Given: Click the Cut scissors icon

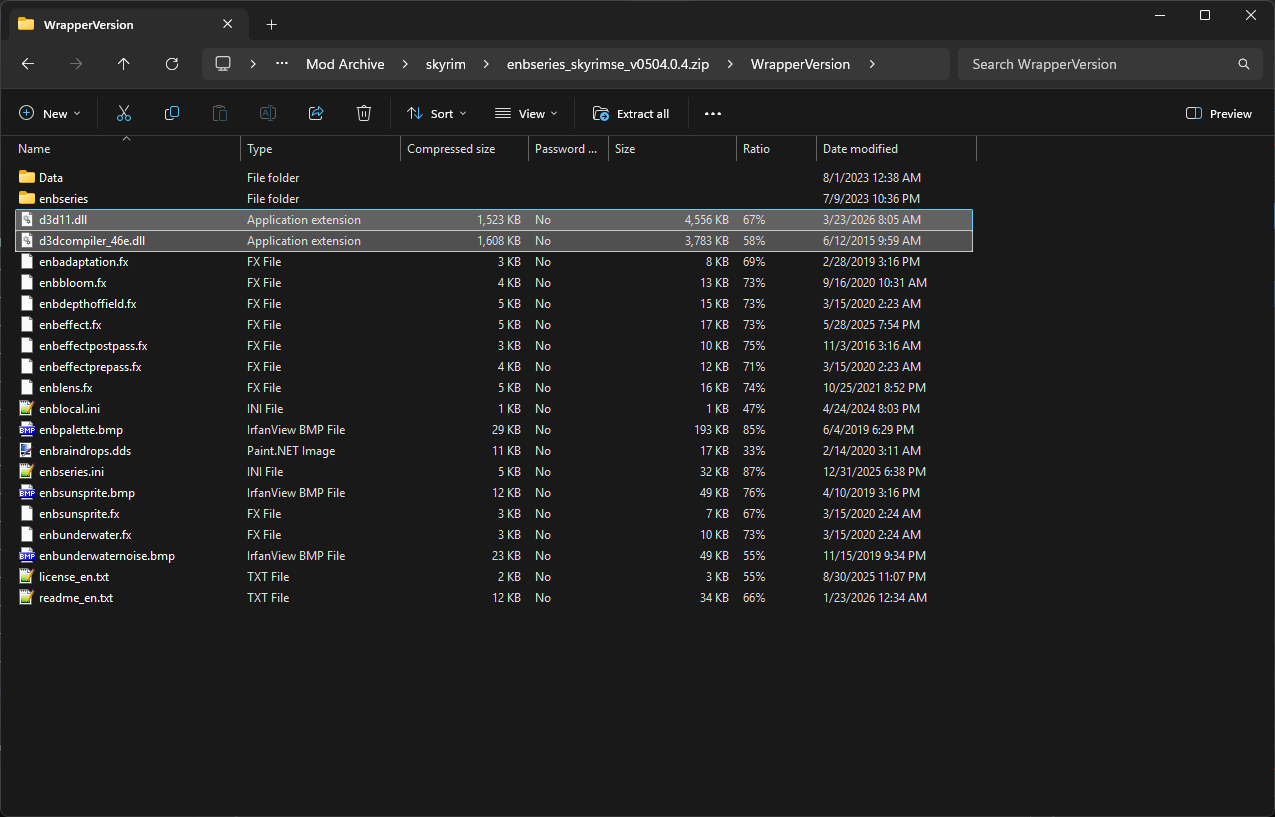Looking at the screenshot, I should [124, 114].
